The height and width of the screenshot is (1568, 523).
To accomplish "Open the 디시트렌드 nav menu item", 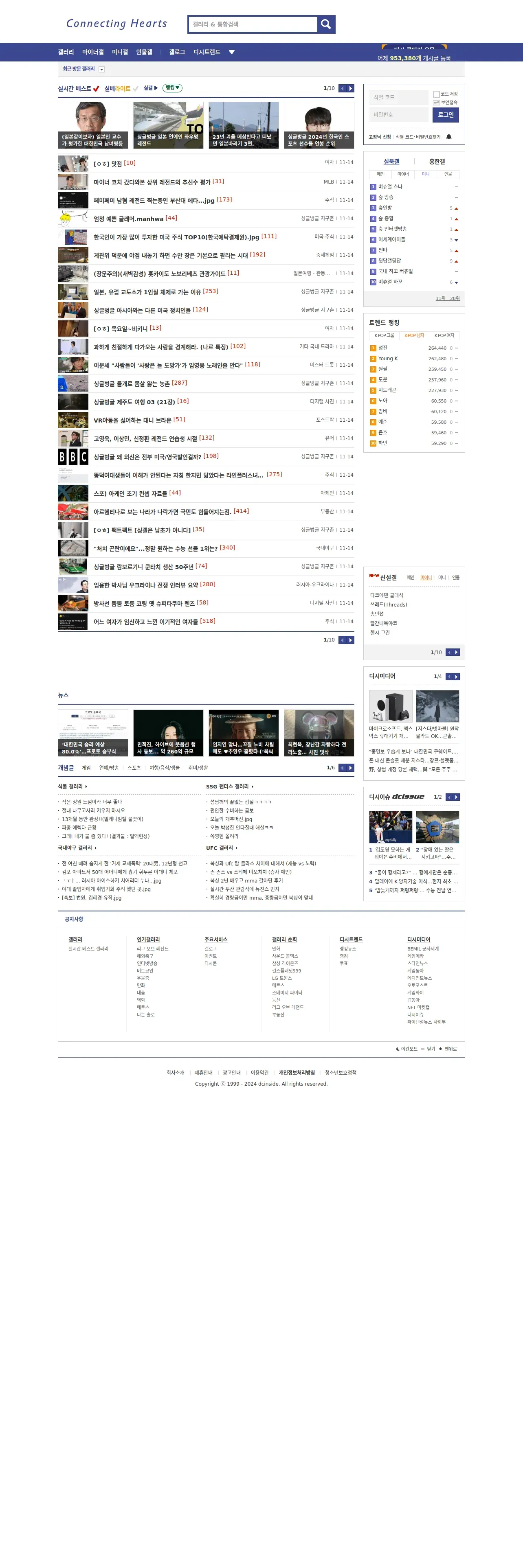I will 207,53.
